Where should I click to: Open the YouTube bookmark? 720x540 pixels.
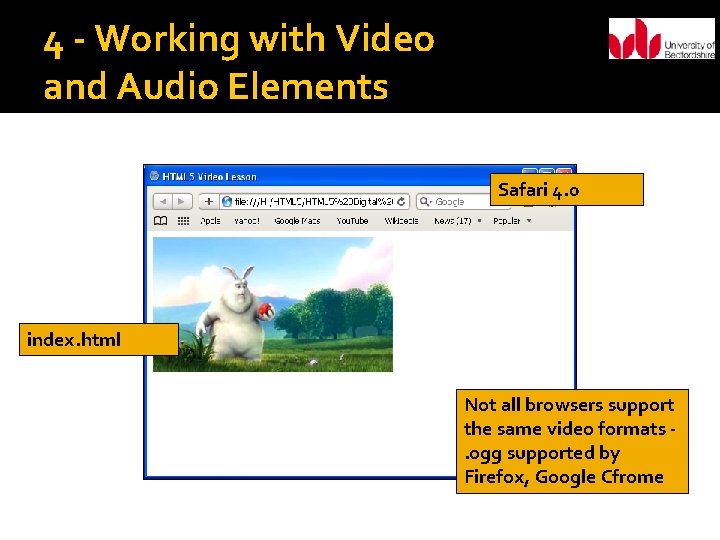(352, 221)
